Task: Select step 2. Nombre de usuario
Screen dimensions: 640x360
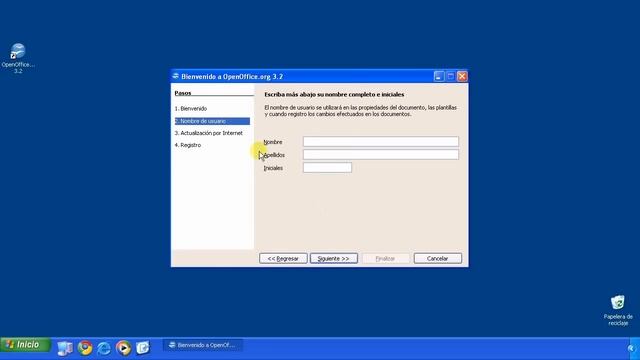Action: point(212,121)
